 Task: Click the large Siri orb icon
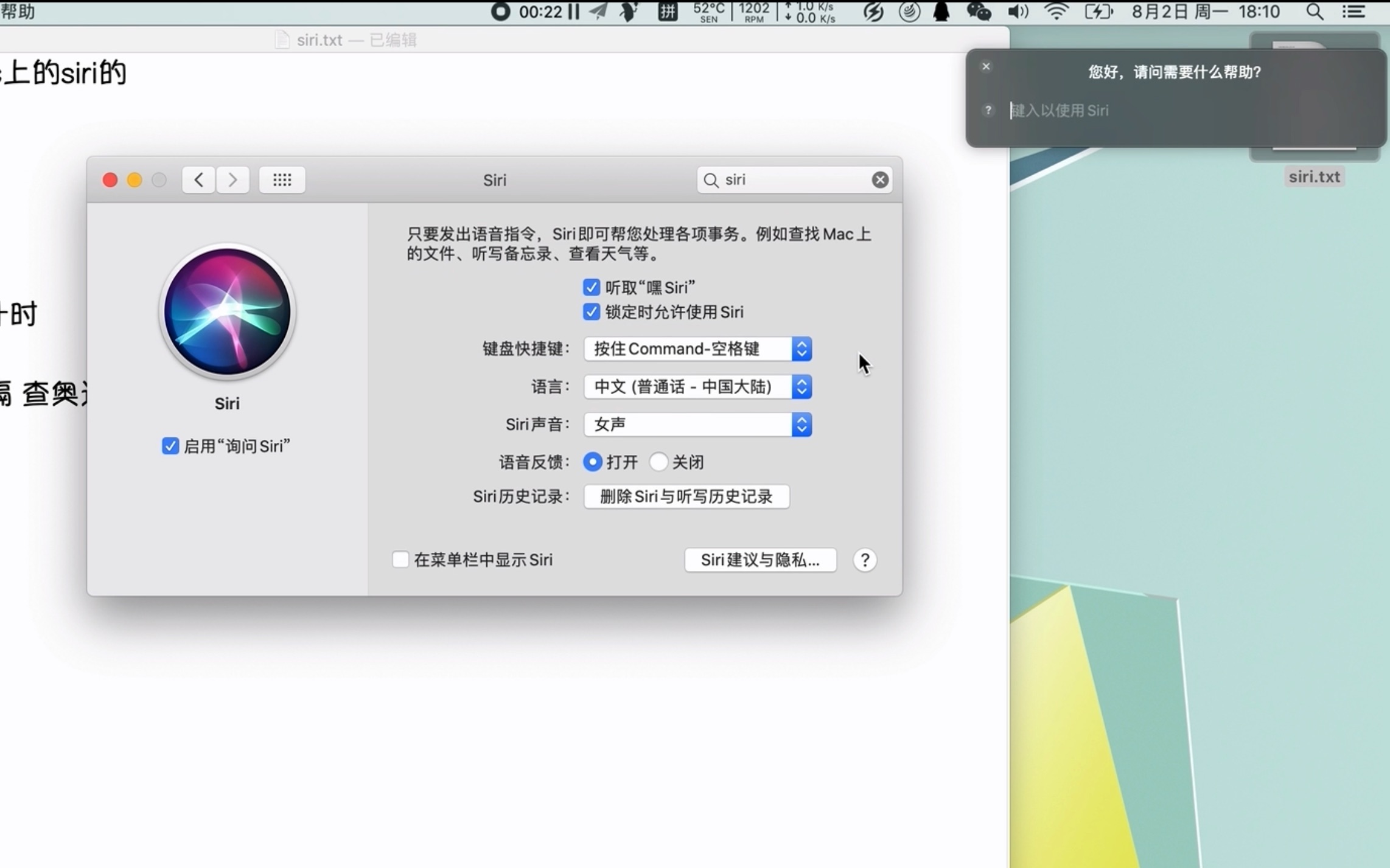(227, 311)
